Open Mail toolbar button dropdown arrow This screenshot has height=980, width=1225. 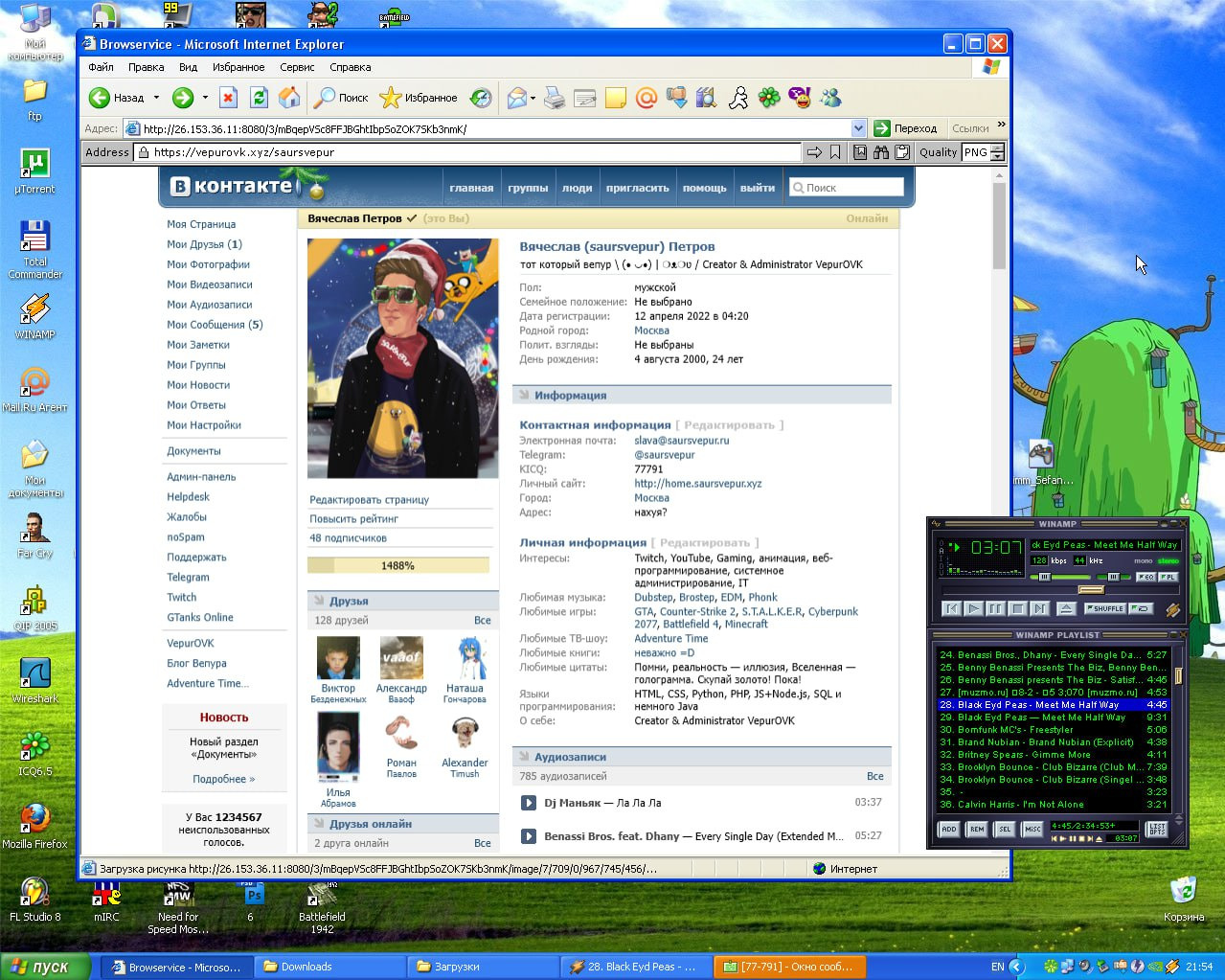point(533,98)
